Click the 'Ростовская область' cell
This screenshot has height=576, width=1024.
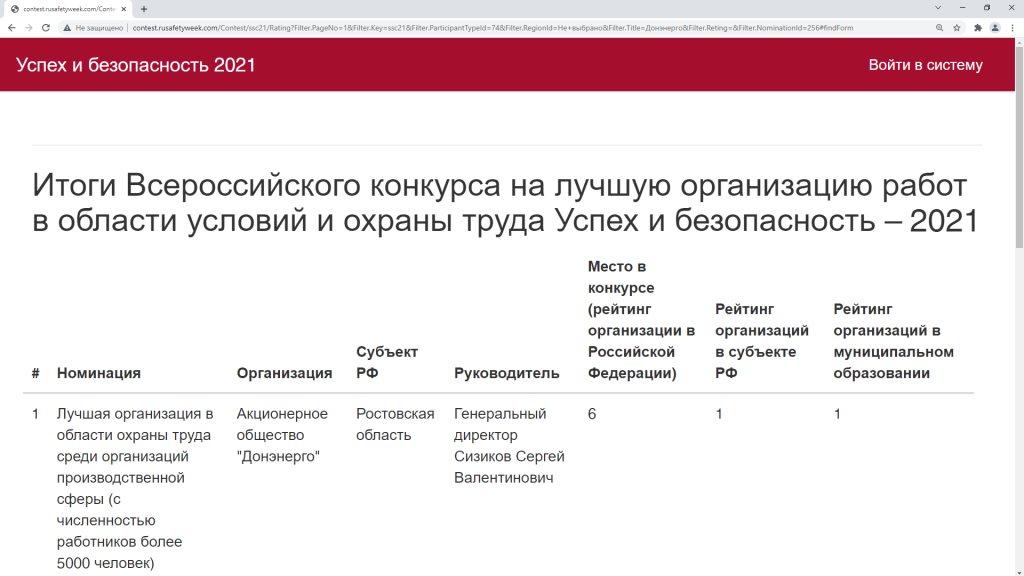tap(395, 424)
